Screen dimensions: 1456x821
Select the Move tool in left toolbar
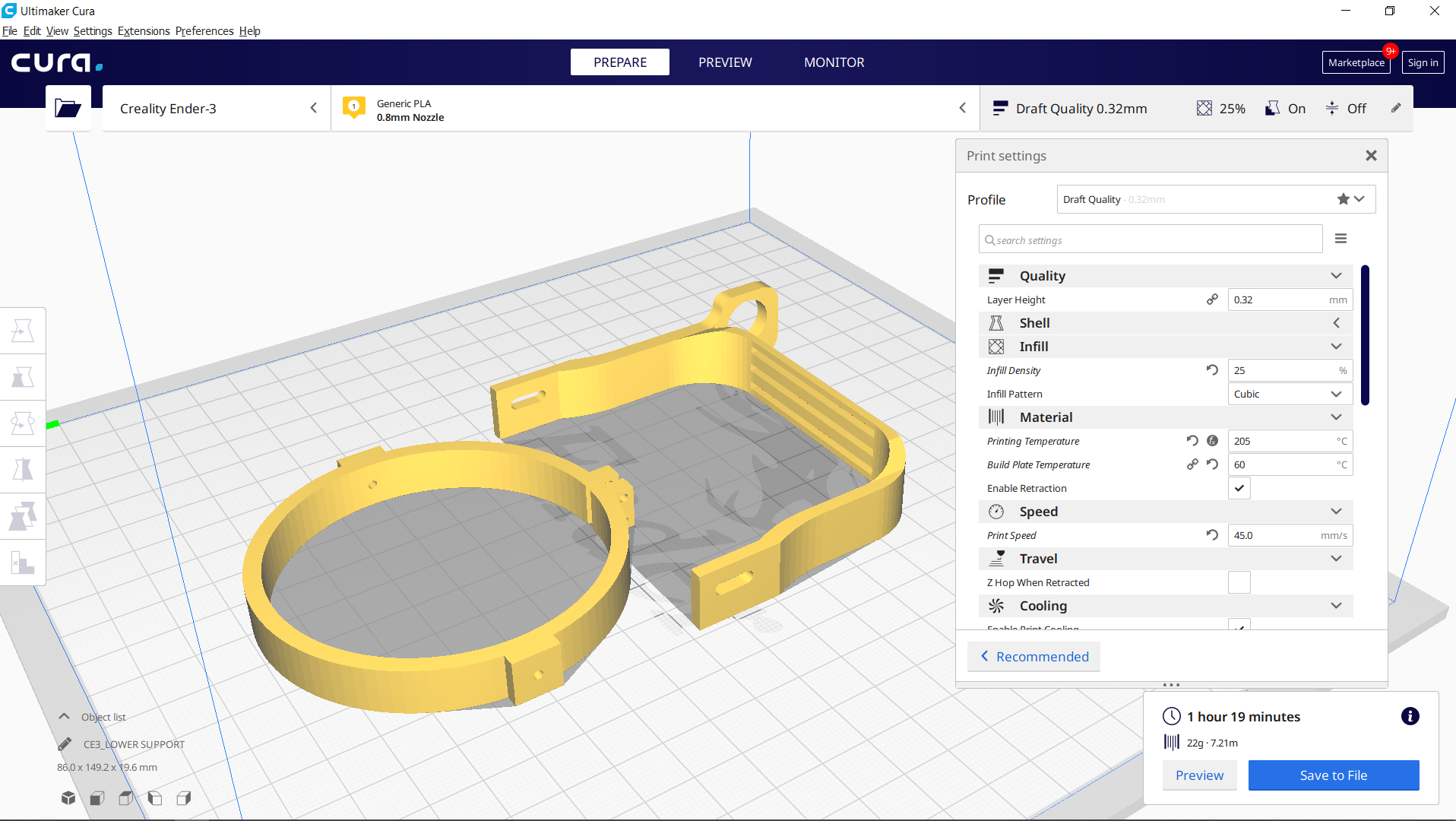(x=23, y=331)
